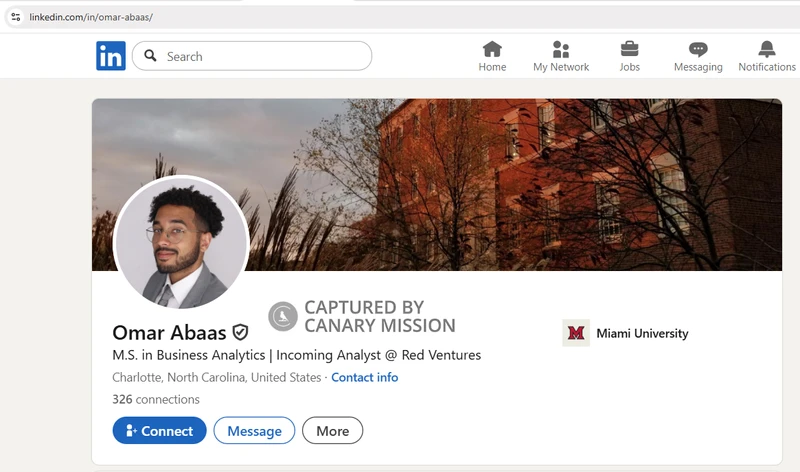Image resolution: width=800 pixels, height=472 pixels.
Task: Click the Charlotte, North Carolina location text
Action: pyautogui.click(x=216, y=377)
